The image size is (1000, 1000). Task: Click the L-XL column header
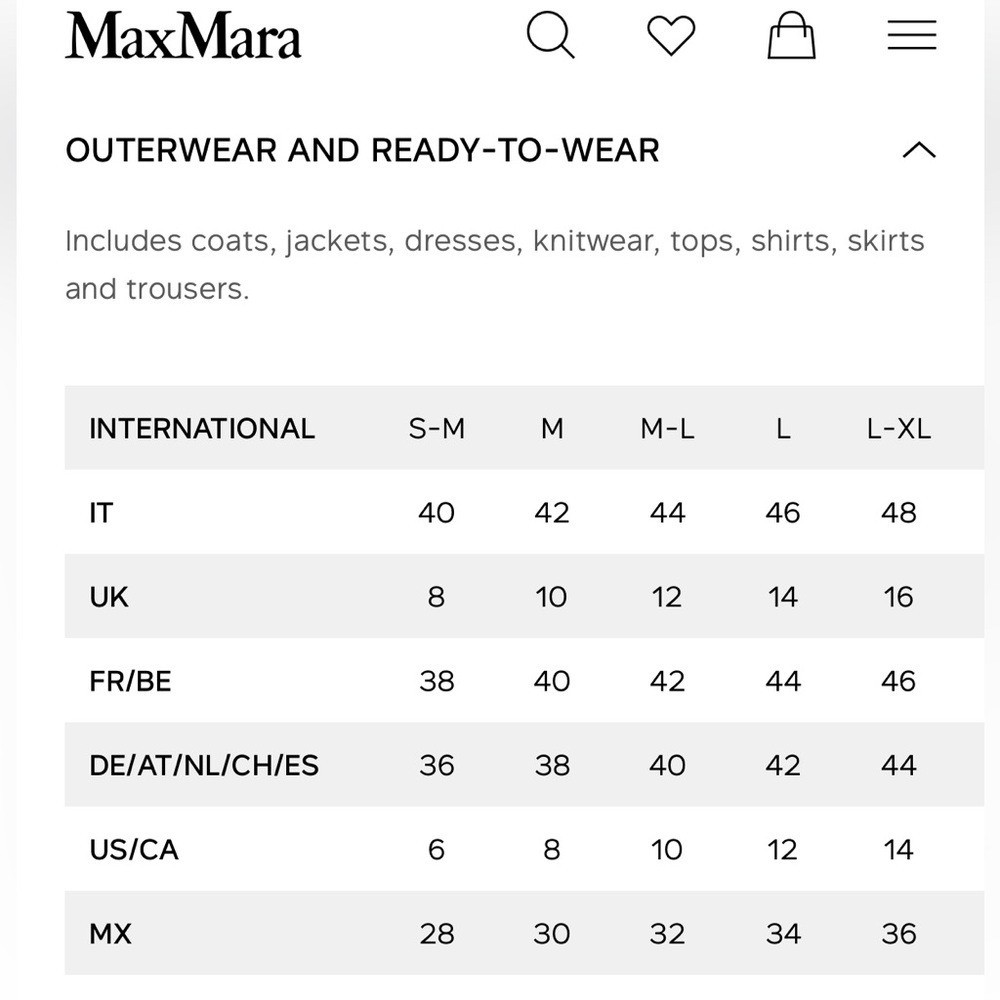899,429
